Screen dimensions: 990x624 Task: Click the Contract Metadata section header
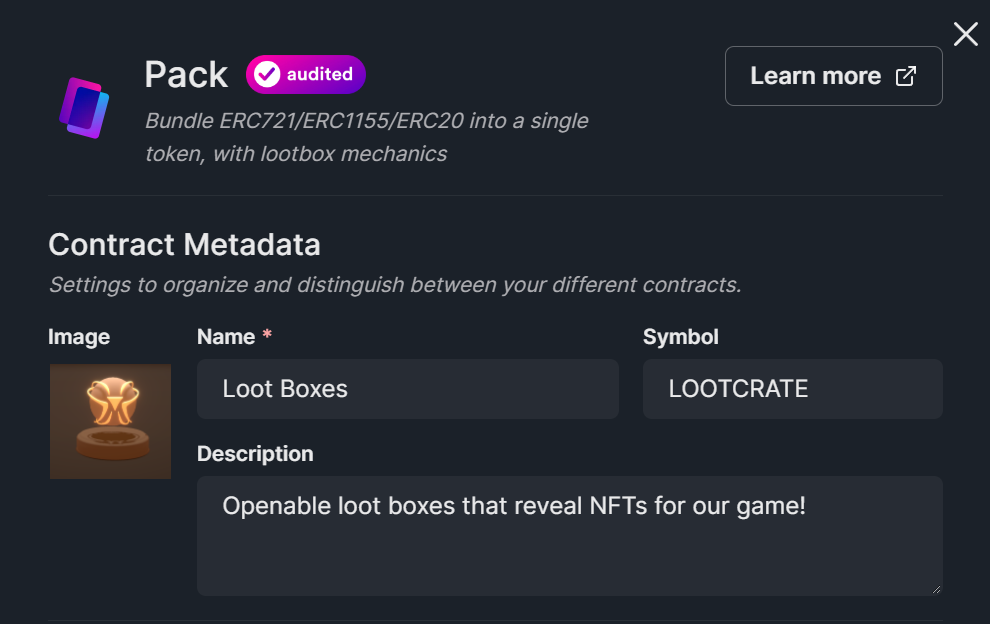click(184, 244)
